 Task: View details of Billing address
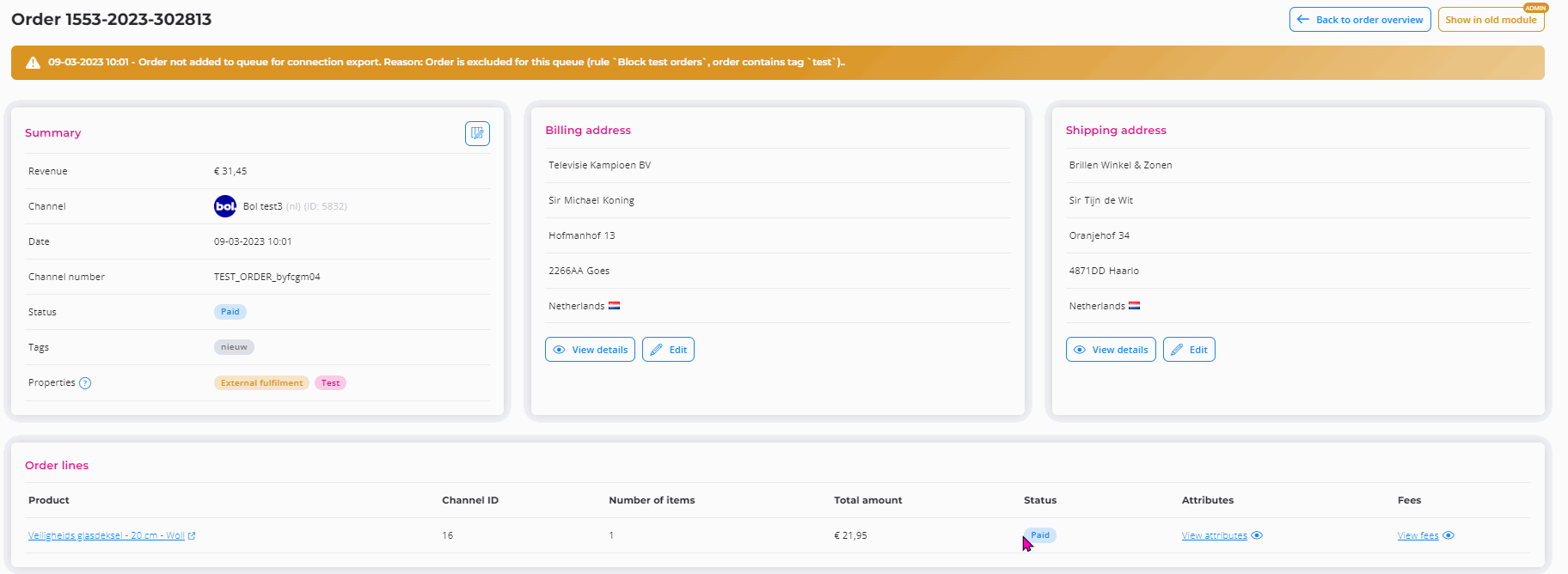click(x=590, y=350)
